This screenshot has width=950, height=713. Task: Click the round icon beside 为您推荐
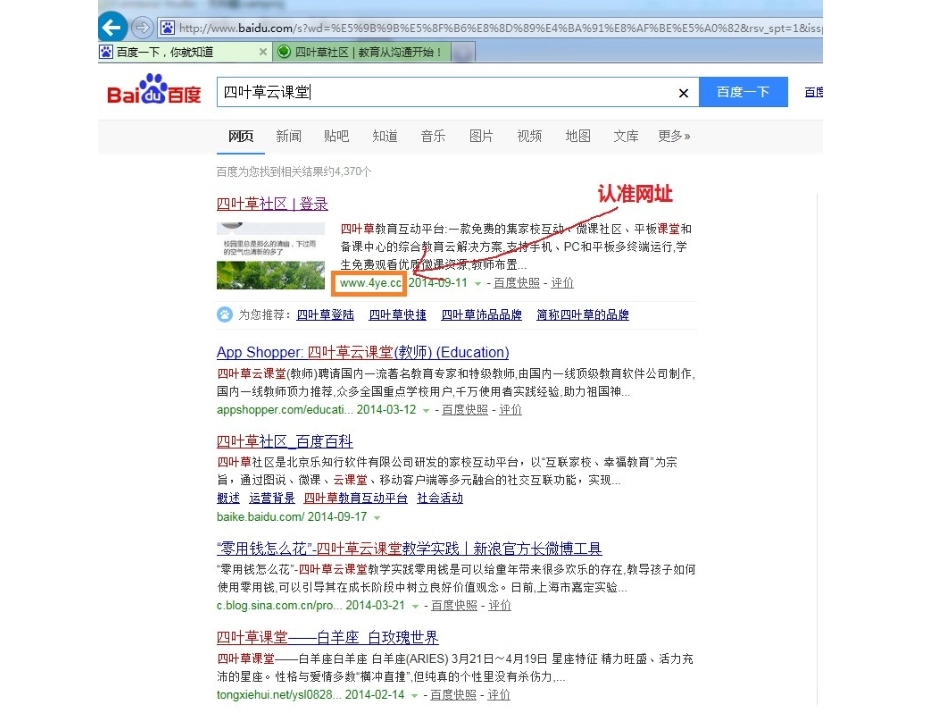[x=225, y=314]
